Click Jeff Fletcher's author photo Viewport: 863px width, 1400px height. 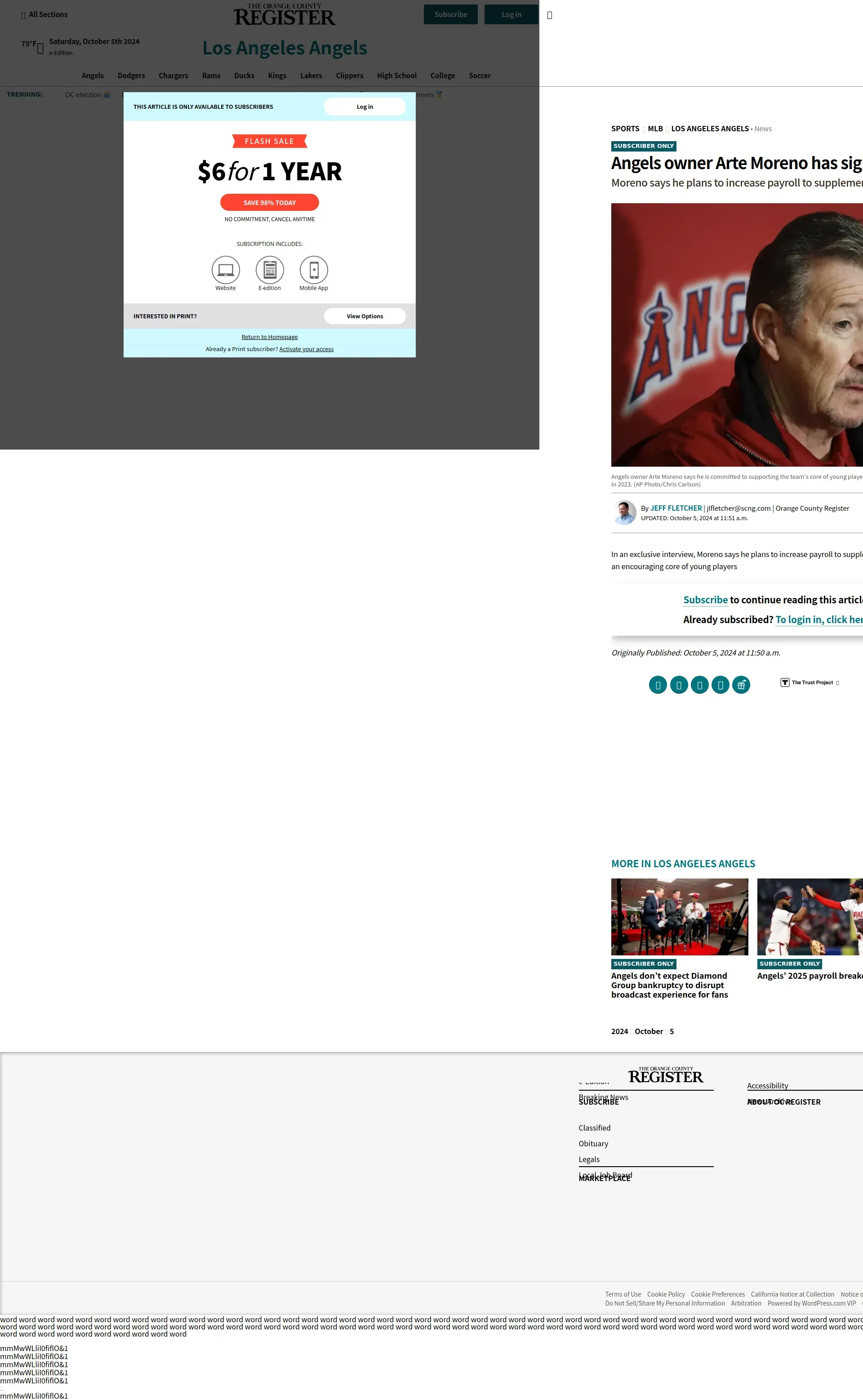coord(624,513)
